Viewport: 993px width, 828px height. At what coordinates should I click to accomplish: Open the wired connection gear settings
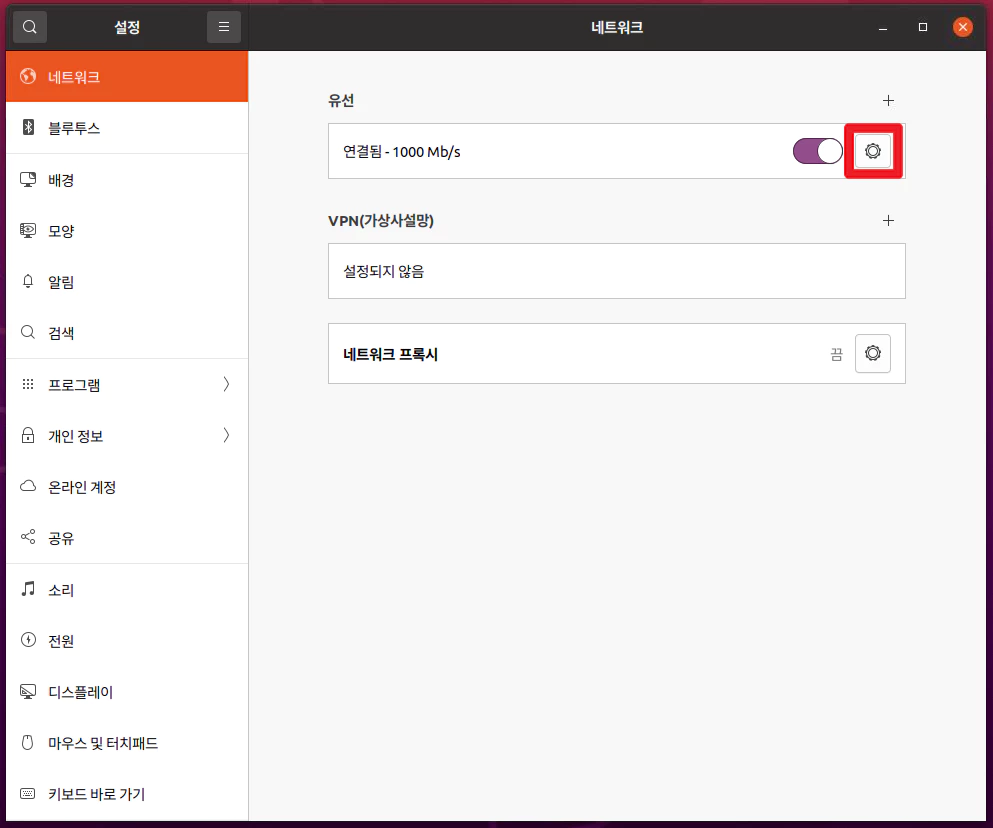click(873, 151)
